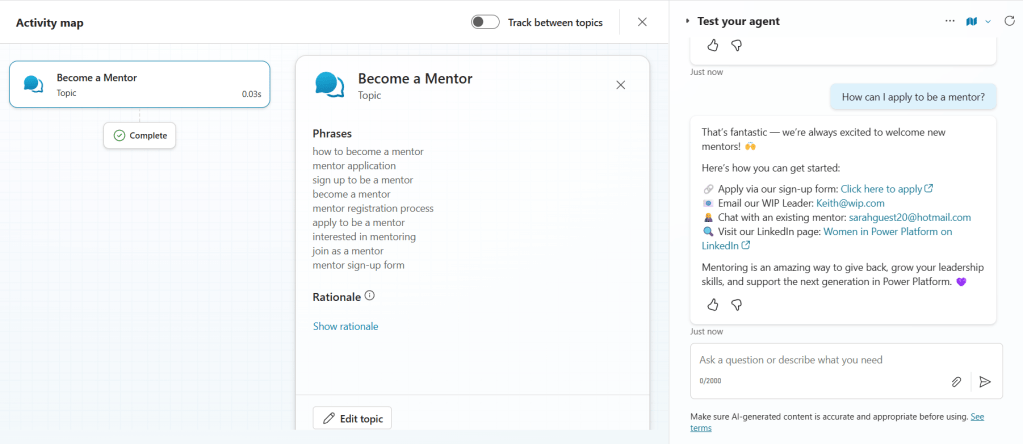Click the activity map icon
Image resolution: width=1023 pixels, height=444 pixels.
tap(971, 21)
